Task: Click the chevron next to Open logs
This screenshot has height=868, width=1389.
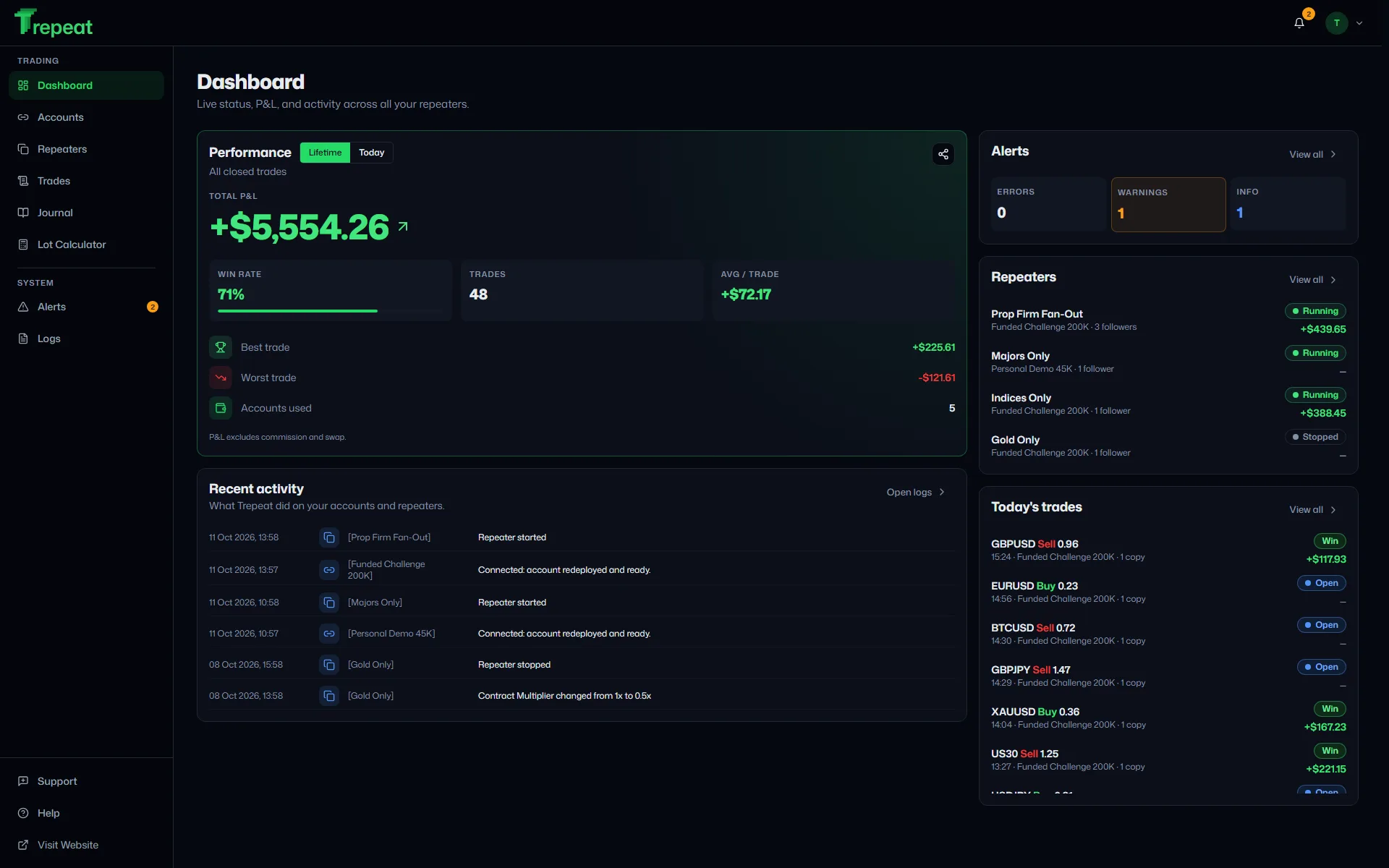Action: pyautogui.click(x=942, y=492)
